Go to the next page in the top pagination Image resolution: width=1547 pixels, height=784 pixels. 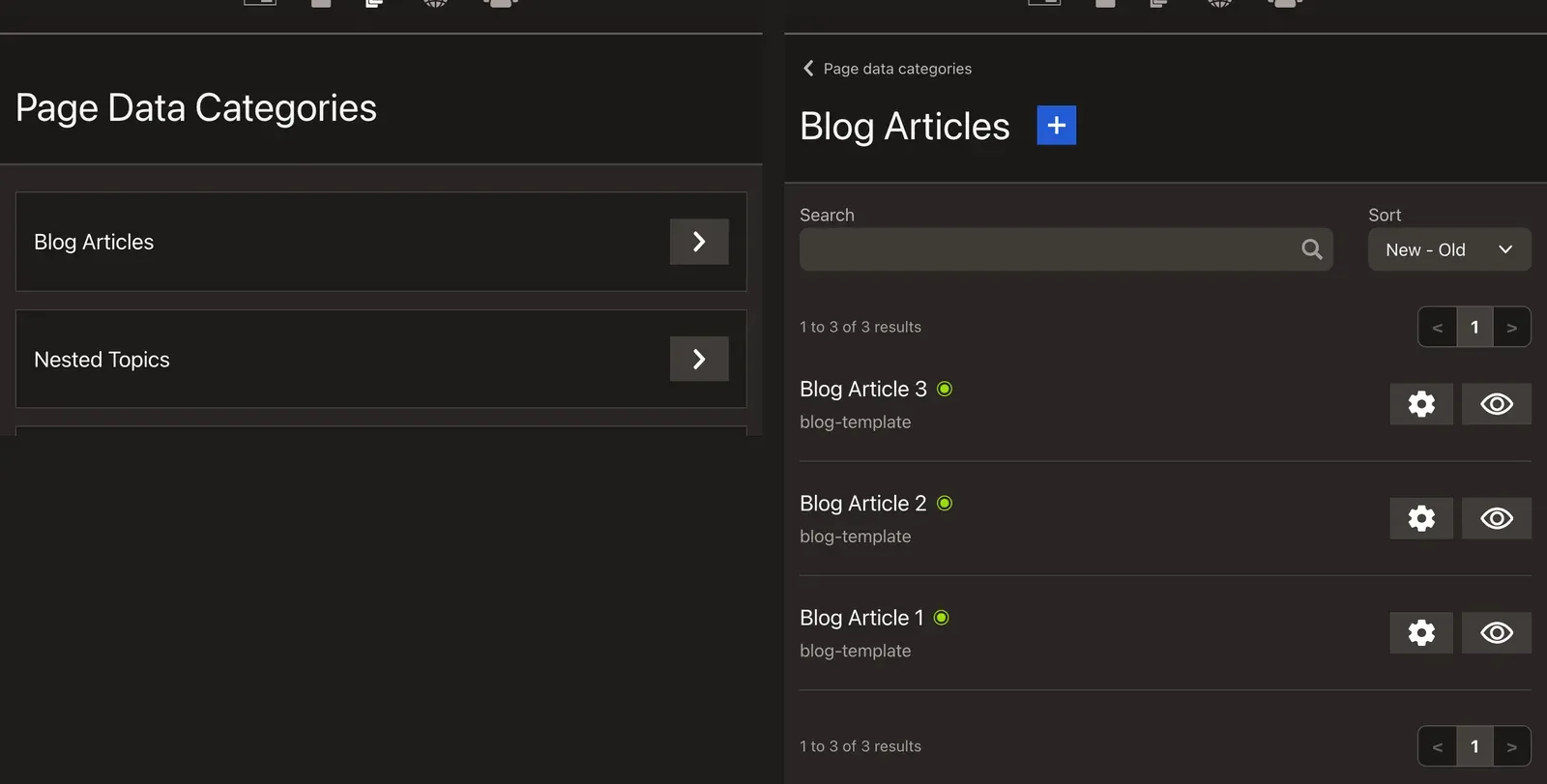point(1512,328)
